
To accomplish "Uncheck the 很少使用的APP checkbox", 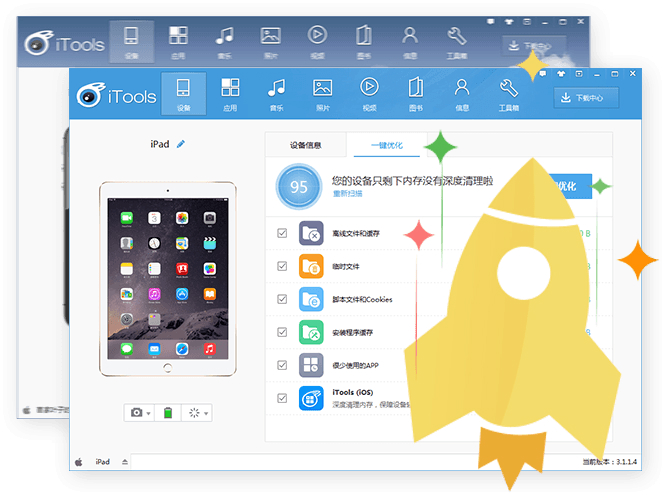I will (282, 365).
